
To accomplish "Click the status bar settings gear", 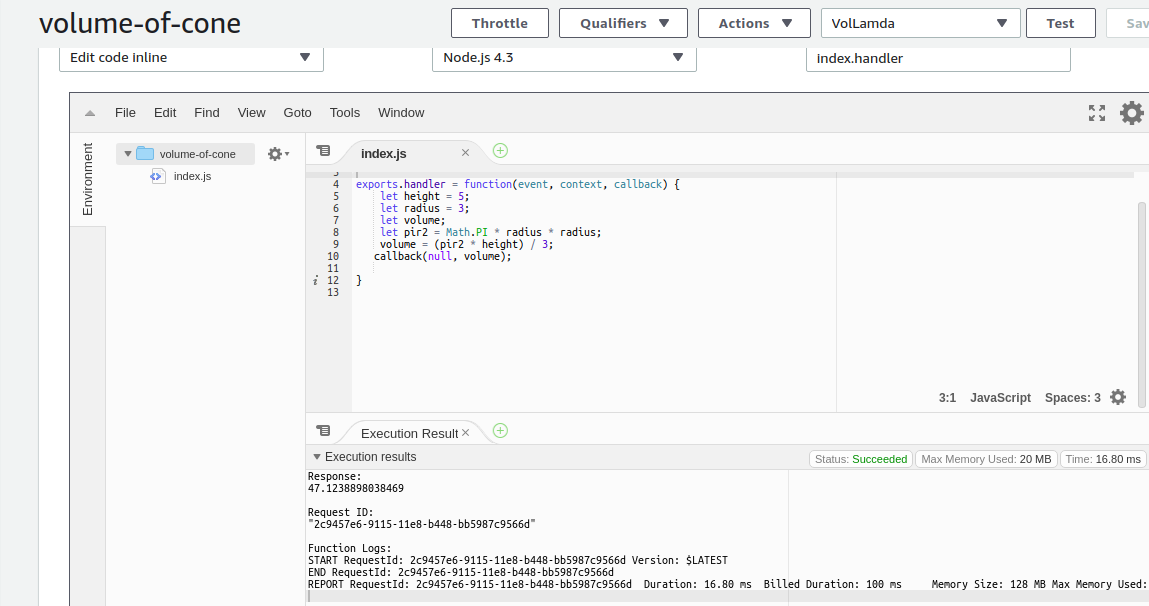I will click(1118, 397).
